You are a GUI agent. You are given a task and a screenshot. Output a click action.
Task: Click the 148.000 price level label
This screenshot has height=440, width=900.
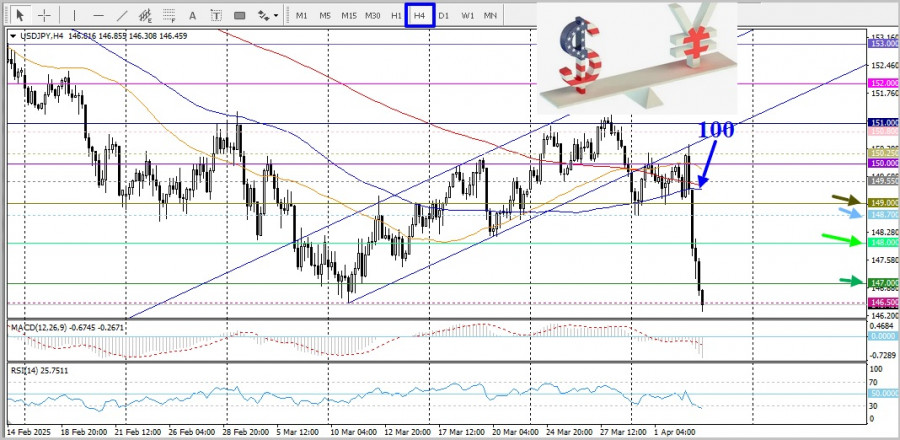pos(884,243)
